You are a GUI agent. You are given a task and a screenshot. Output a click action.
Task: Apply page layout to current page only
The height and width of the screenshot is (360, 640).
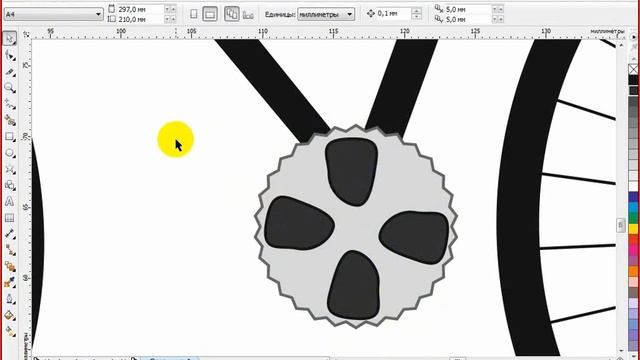[x=248, y=15]
